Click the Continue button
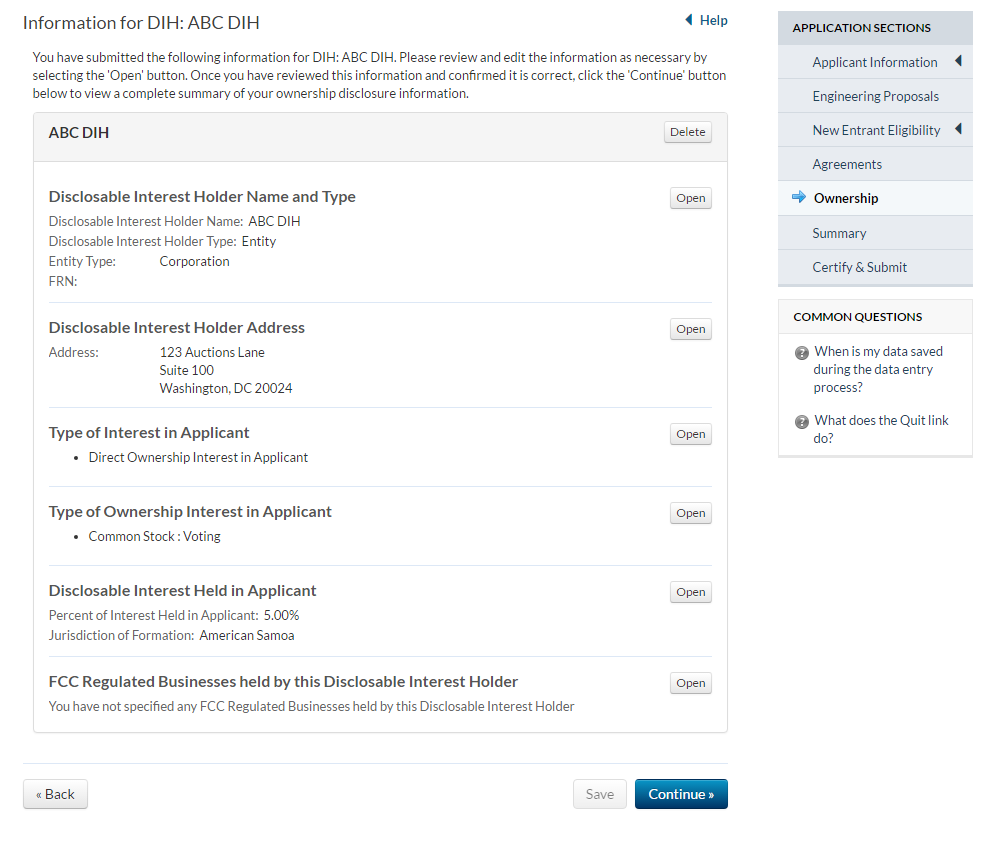Image resolution: width=1004 pixels, height=851 pixels. tap(681, 794)
